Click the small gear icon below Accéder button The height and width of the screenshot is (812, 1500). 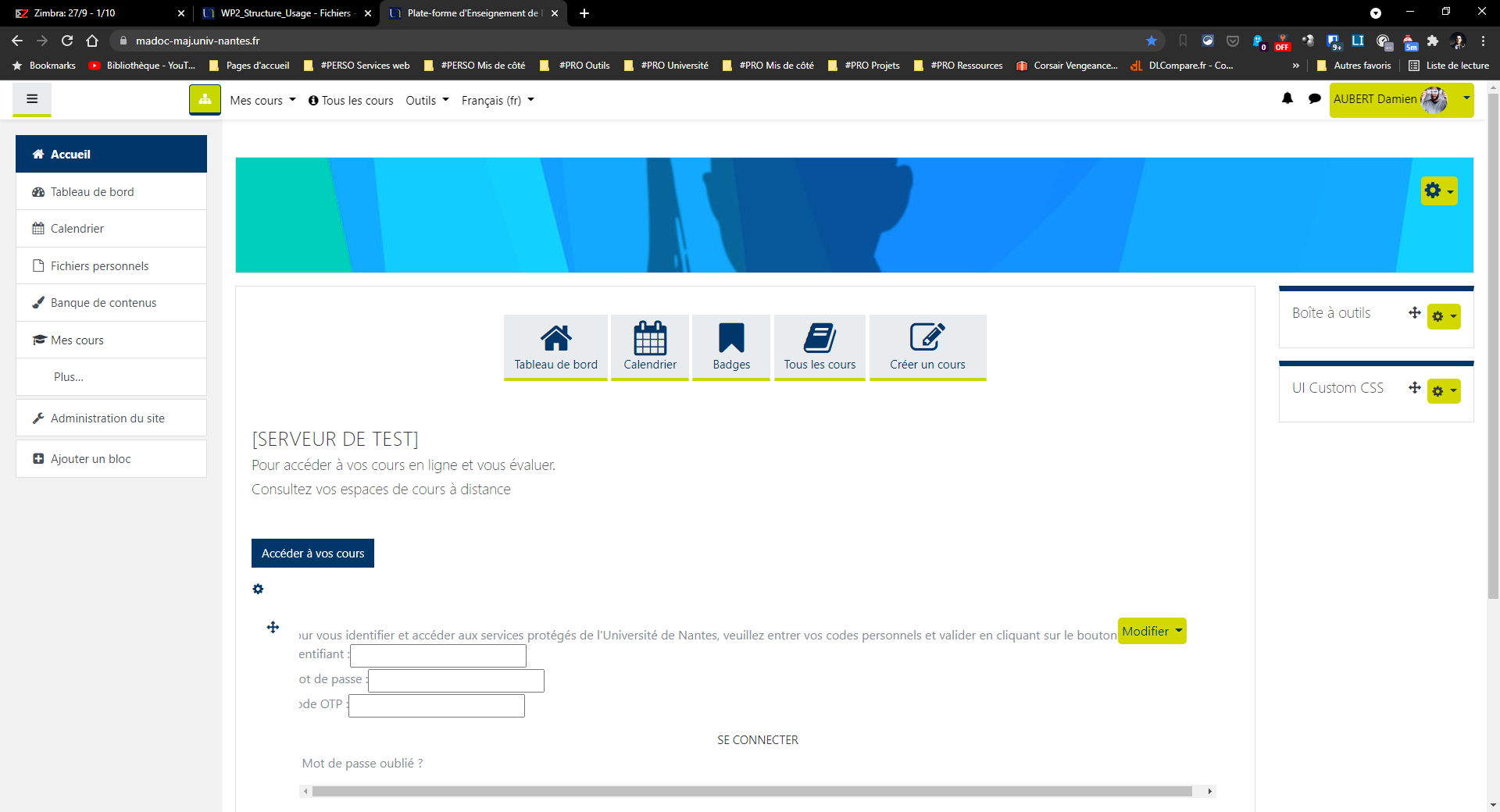click(x=258, y=589)
